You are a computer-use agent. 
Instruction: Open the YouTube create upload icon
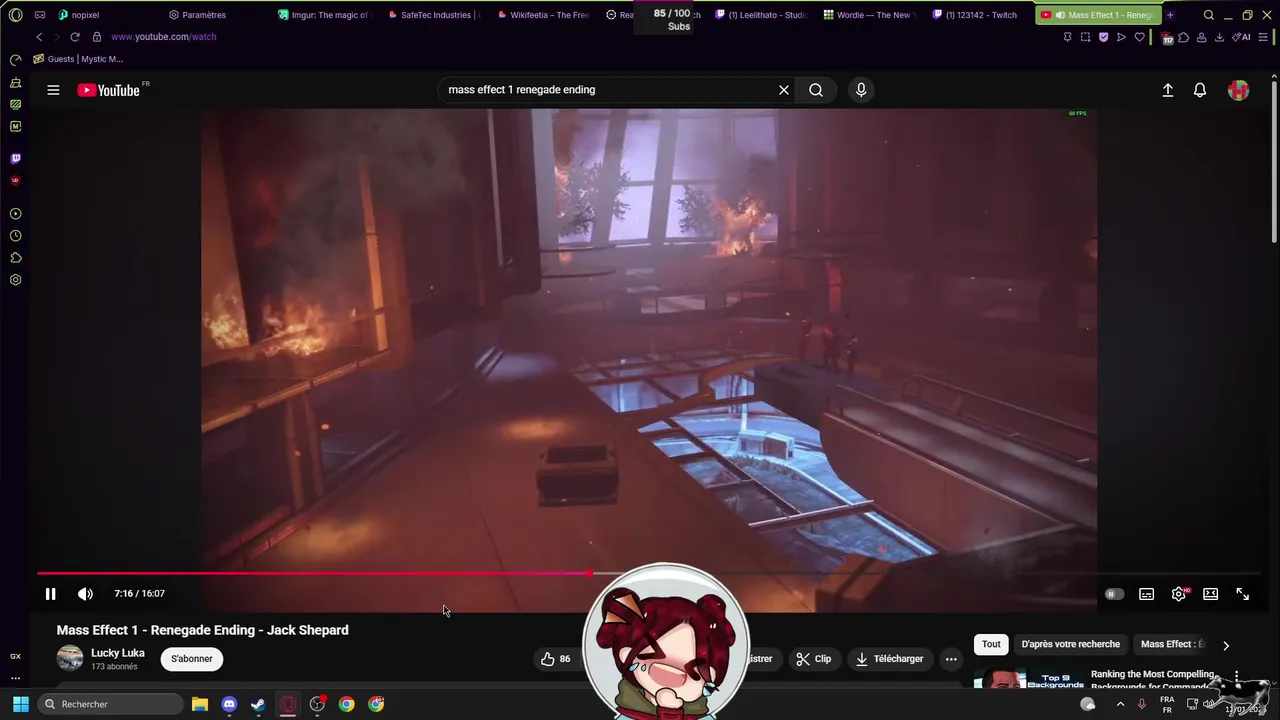click(x=1167, y=90)
